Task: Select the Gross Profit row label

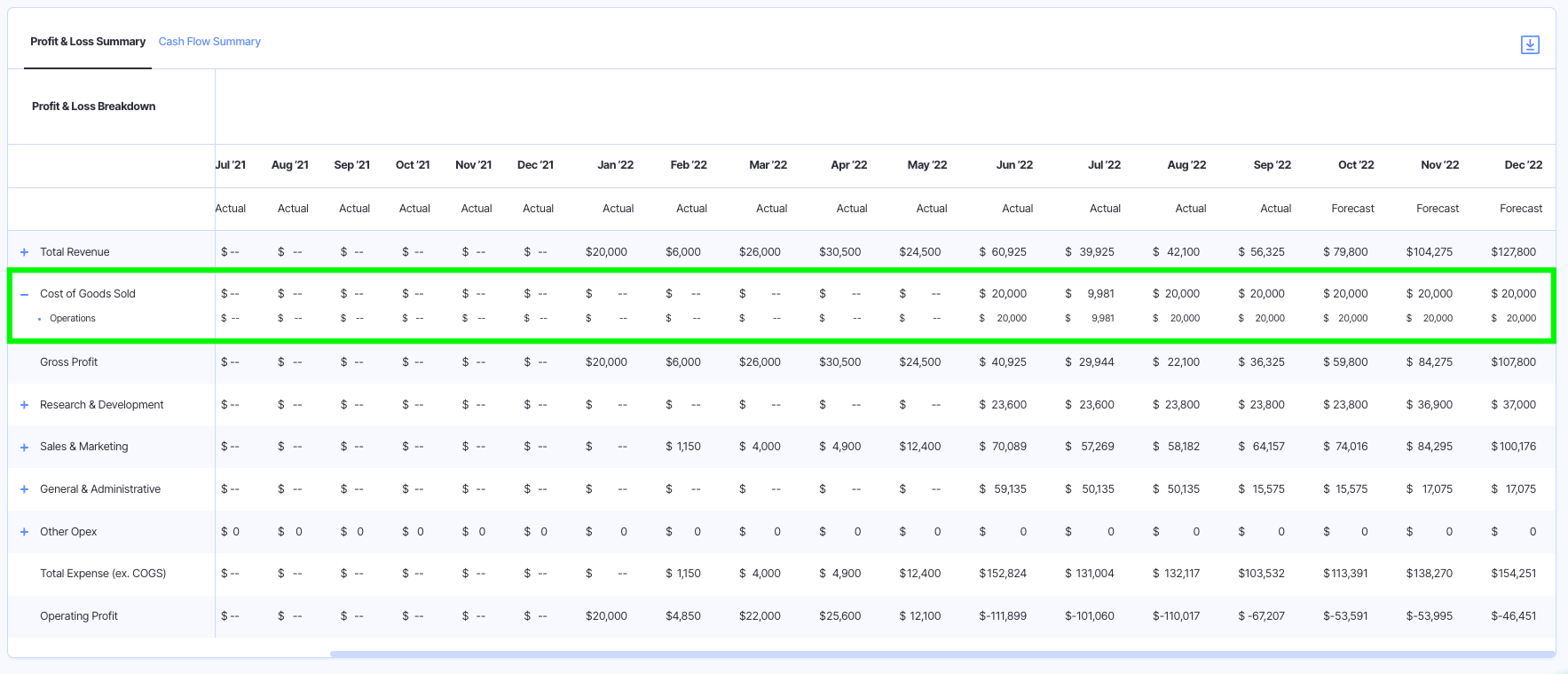Action: (x=68, y=362)
